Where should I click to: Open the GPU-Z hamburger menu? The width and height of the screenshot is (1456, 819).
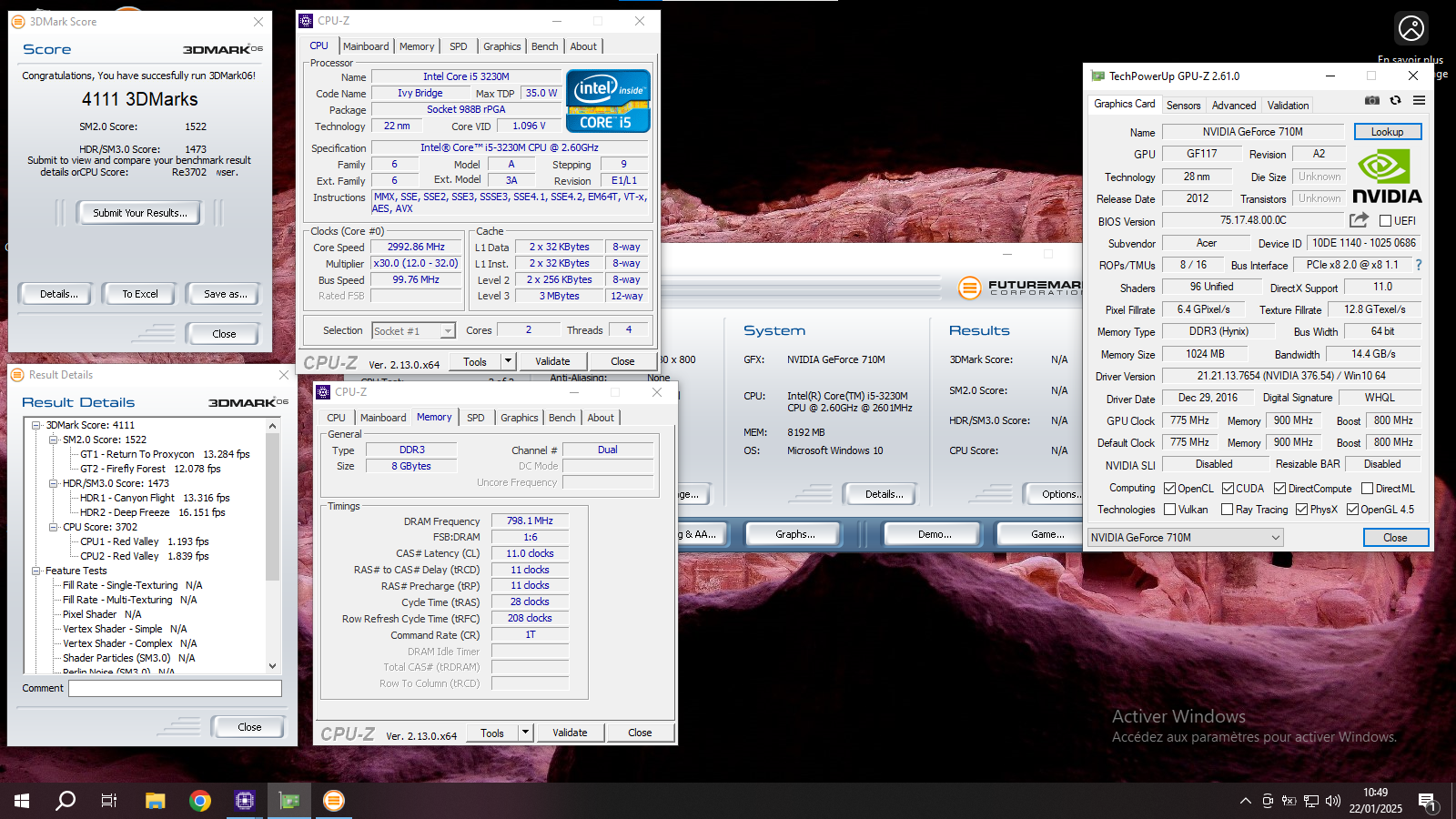1419,101
